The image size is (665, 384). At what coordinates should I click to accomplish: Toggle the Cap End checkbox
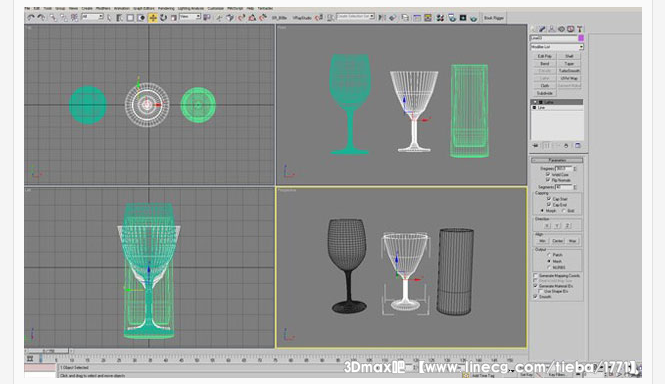click(x=549, y=205)
